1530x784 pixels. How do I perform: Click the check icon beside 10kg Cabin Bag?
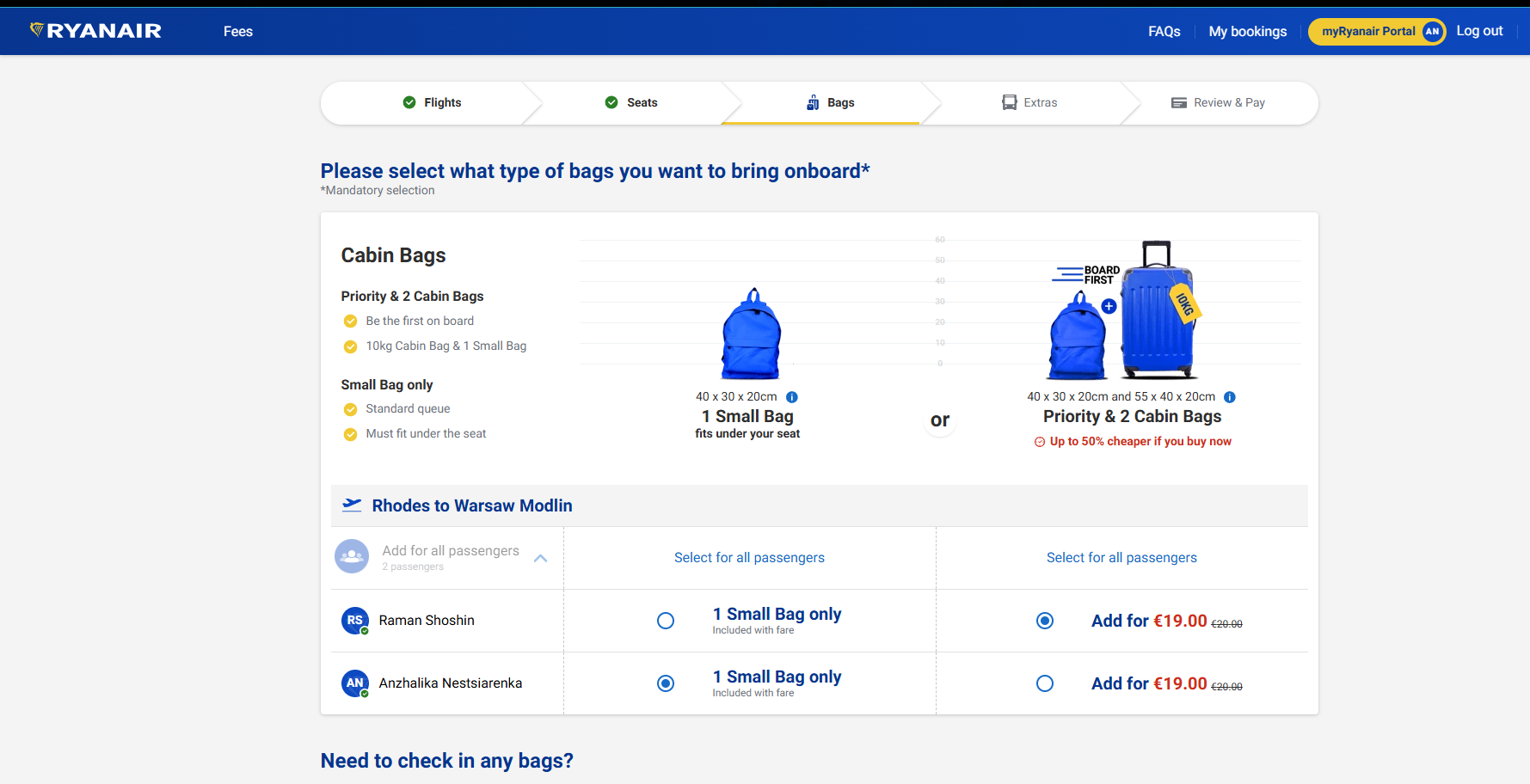[350, 346]
